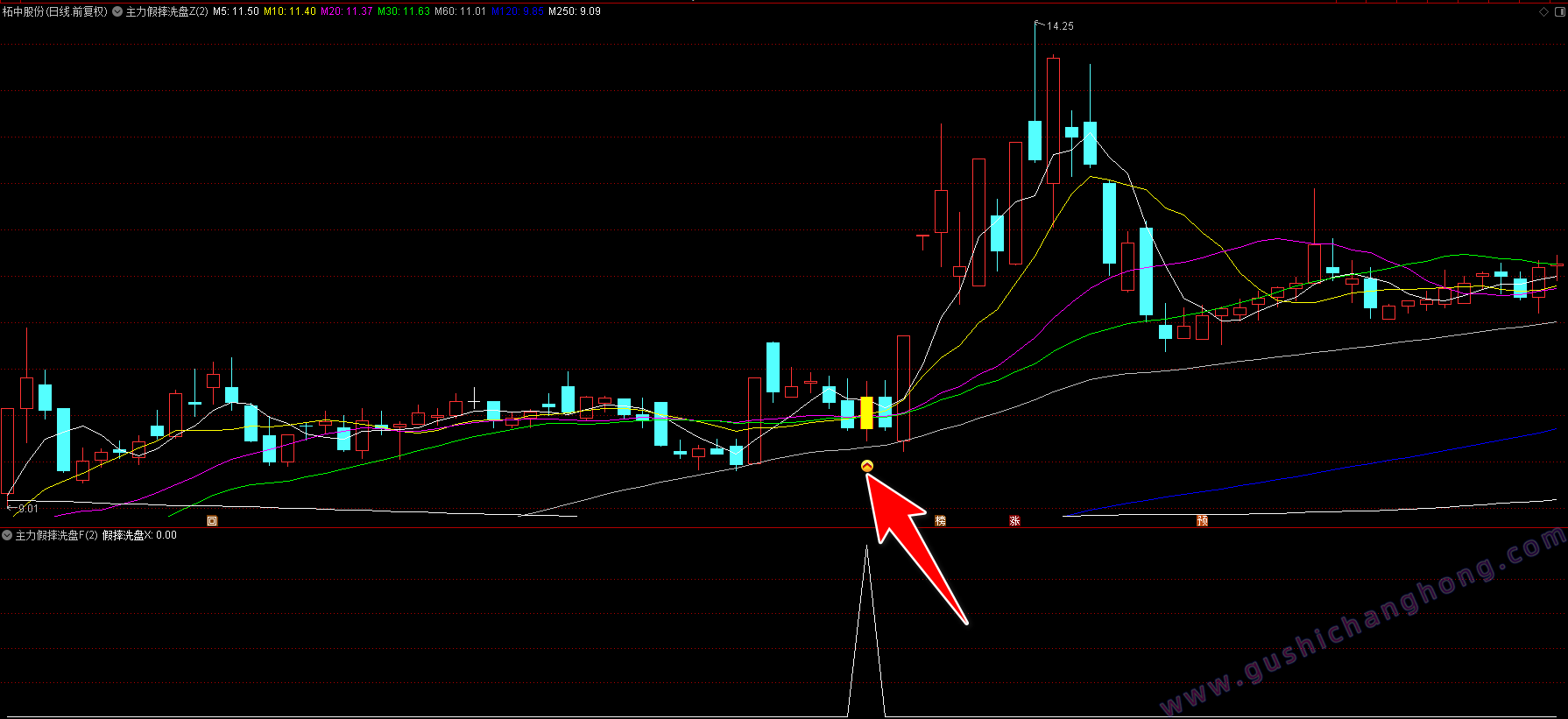1568x719 pixels.
Task: Click the 14.25 high price label
Action: 1060,26
